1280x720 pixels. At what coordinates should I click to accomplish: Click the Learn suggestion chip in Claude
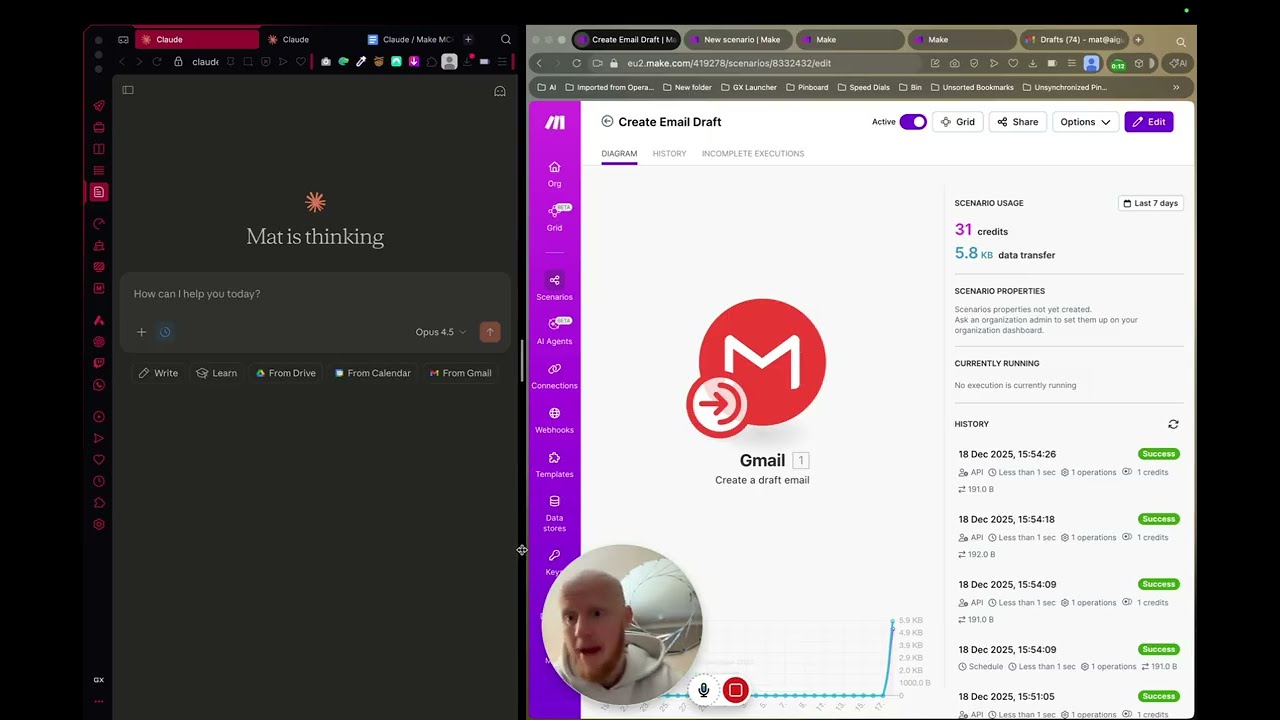(x=217, y=373)
